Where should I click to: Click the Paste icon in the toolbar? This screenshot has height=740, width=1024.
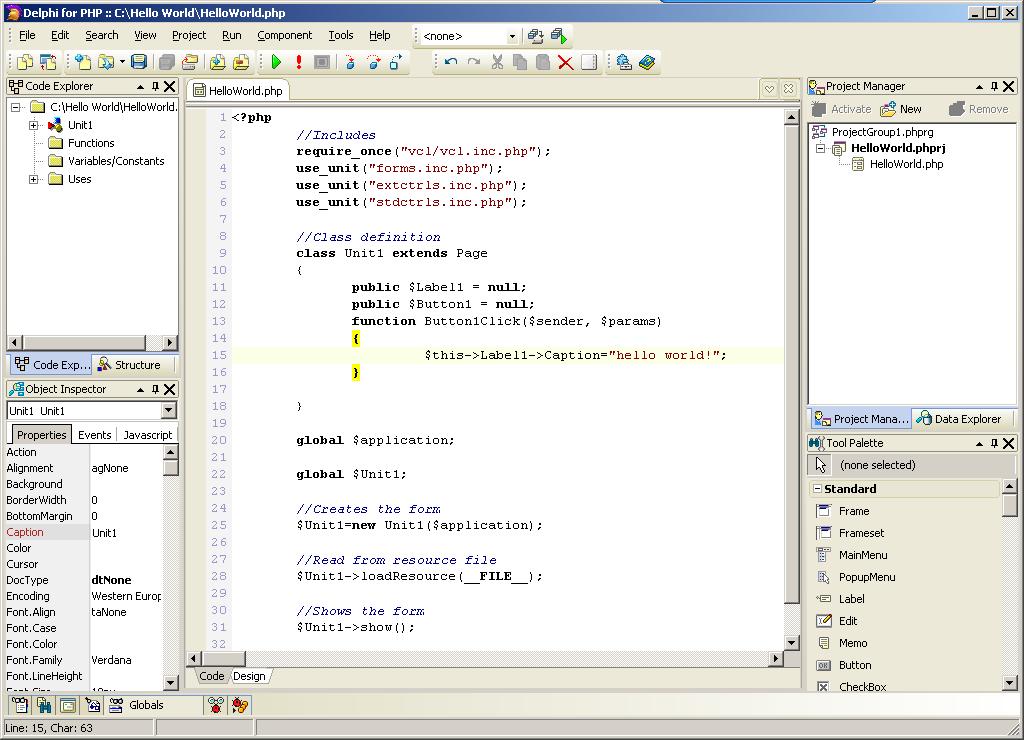click(543, 62)
